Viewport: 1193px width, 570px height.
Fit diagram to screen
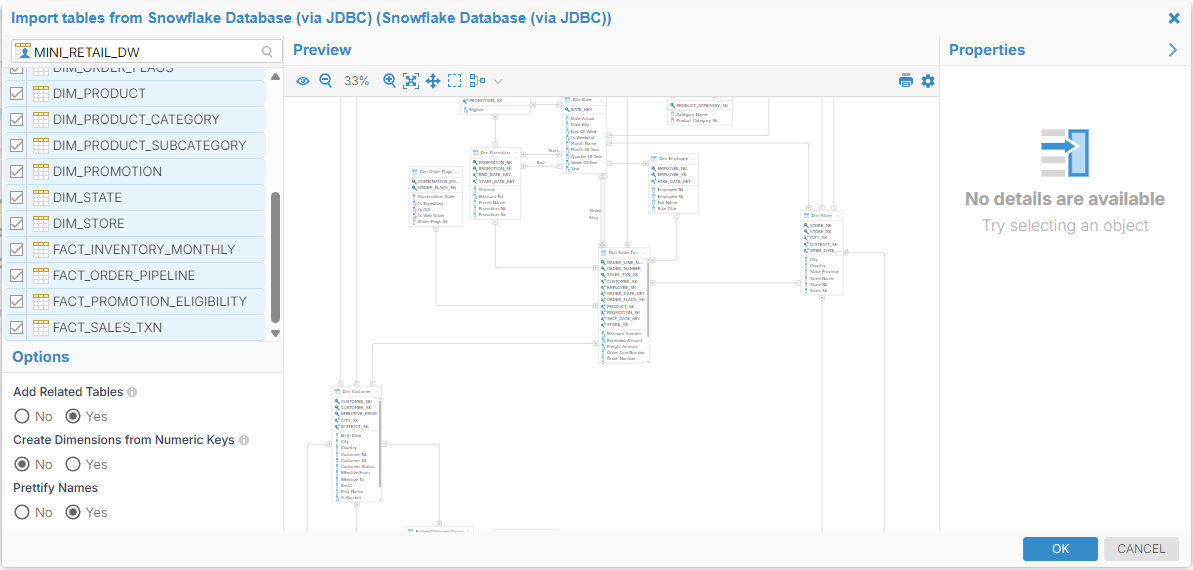(411, 81)
